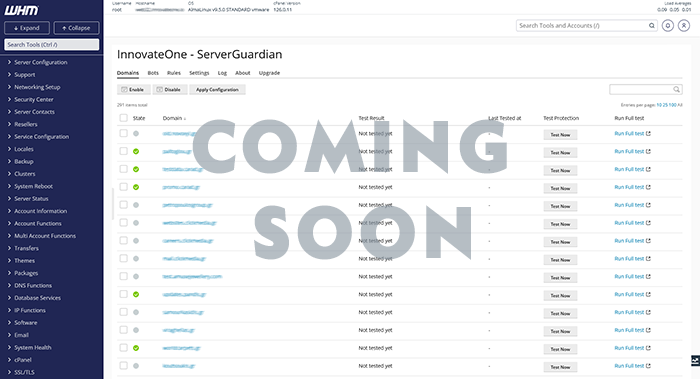Click the WHM logo
Image resolution: width=700 pixels, height=379 pixels.
tap(21, 10)
